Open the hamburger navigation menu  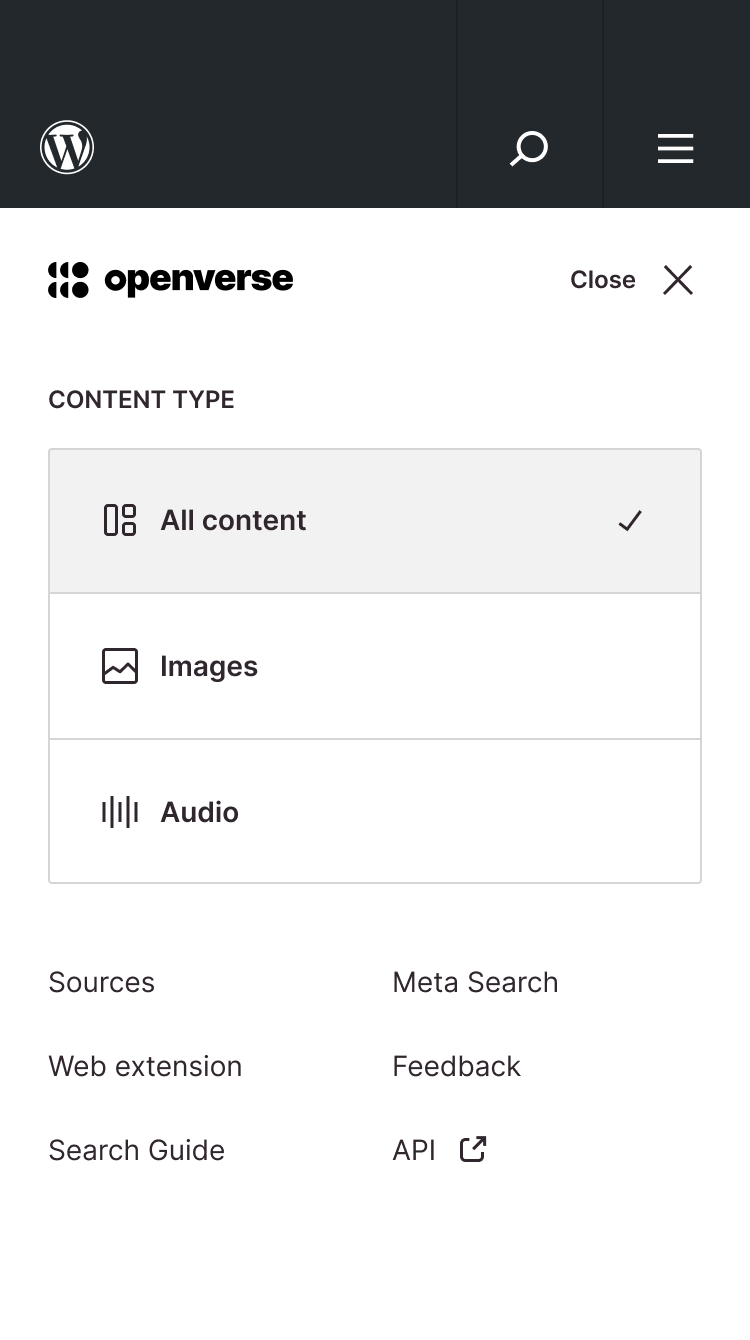(675, 147)
